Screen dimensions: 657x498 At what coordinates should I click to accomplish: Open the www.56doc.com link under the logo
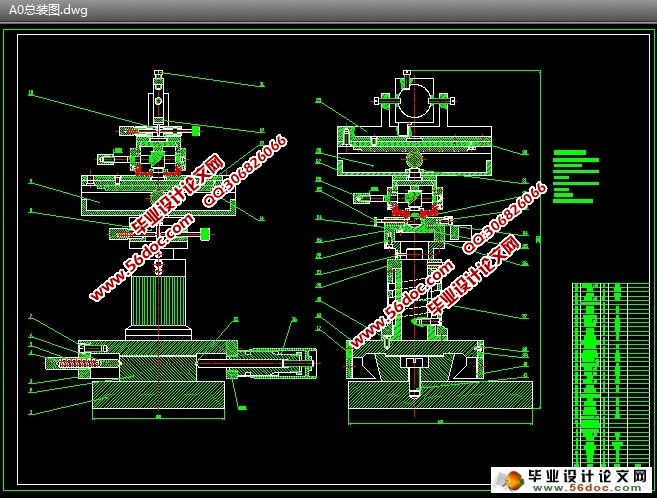point(587,488)
